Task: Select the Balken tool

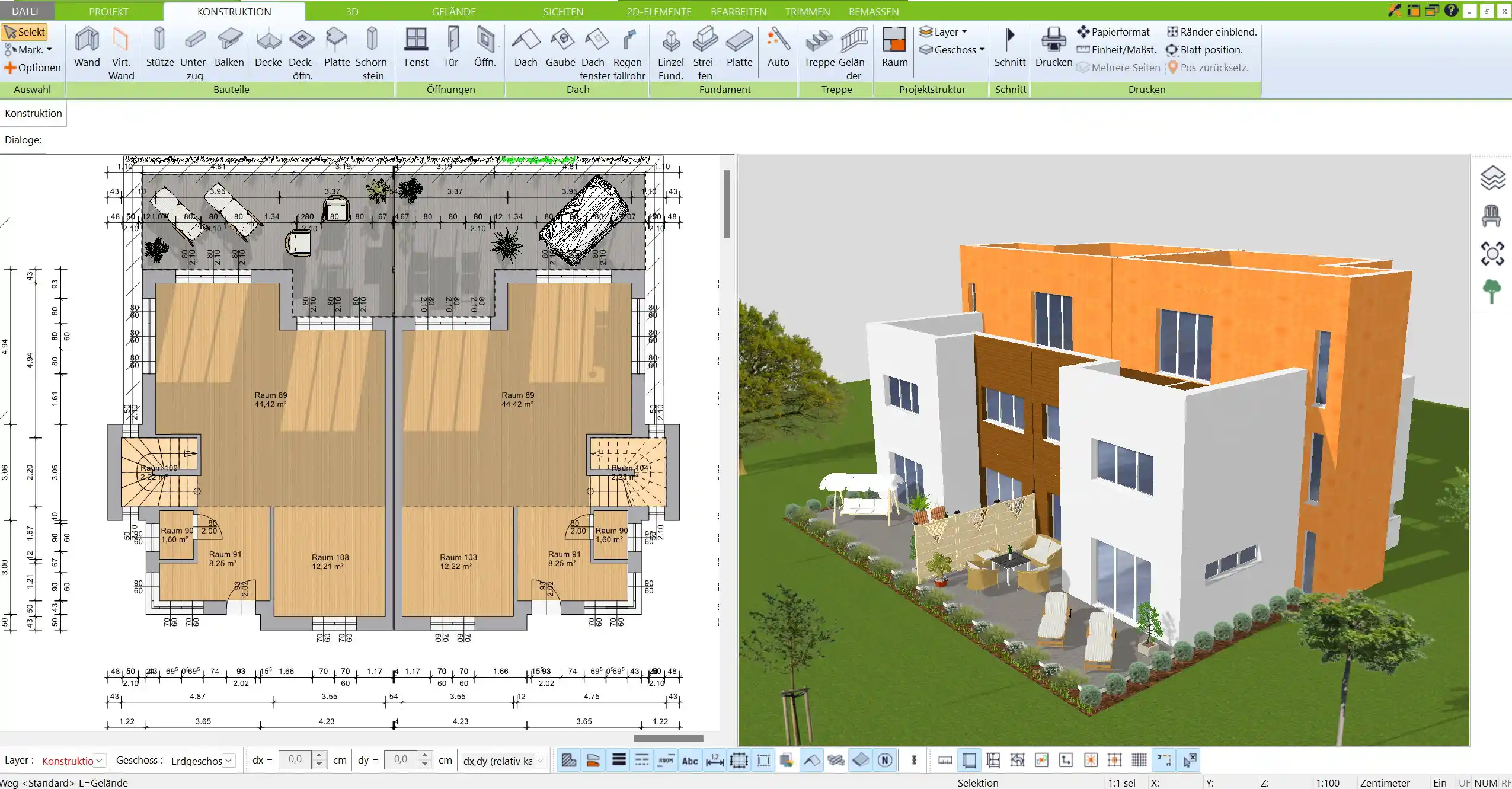Action: (x=229, y=47)
